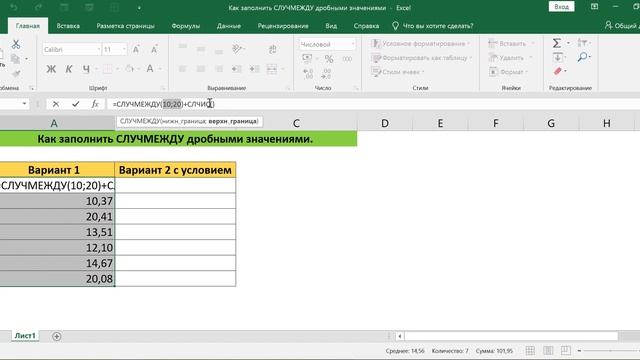Image resolution: width=640 pixels, height=360 pixels.
Task: Click cell containing 13,51
Action: pos(58,232)
